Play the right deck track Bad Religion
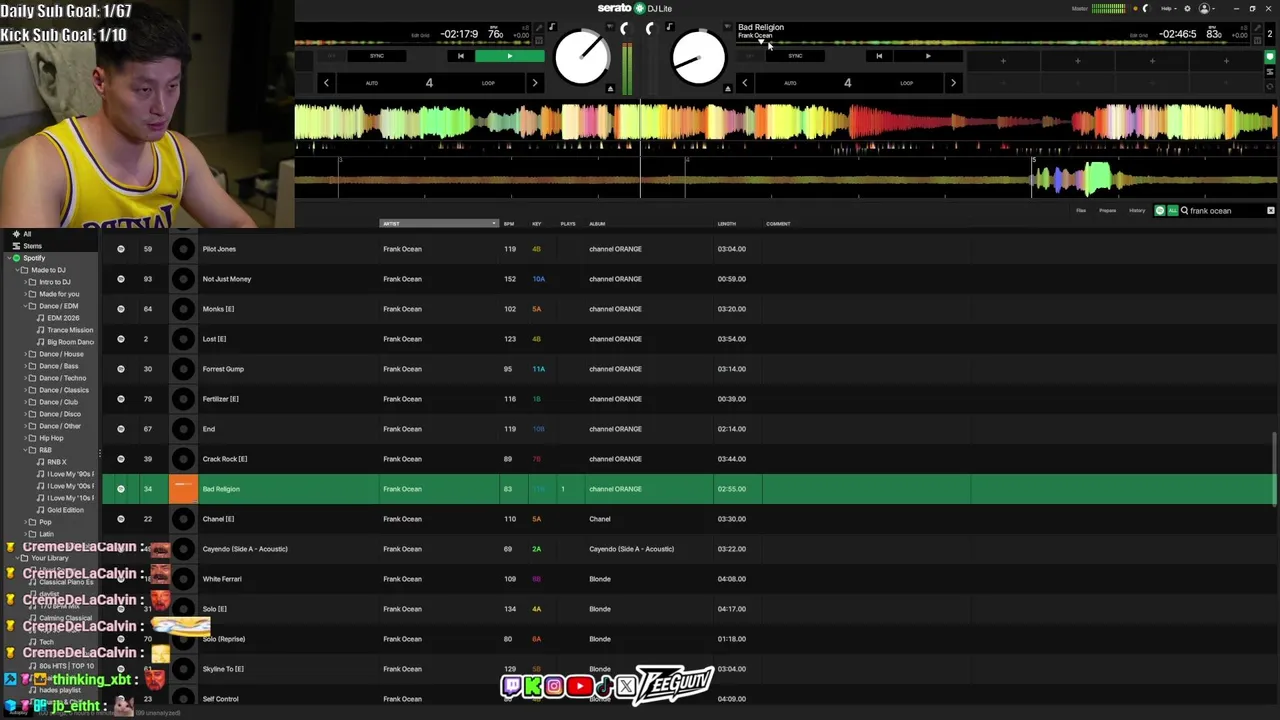This screenshot has width=1280, height=720. (x=927, y=56)
